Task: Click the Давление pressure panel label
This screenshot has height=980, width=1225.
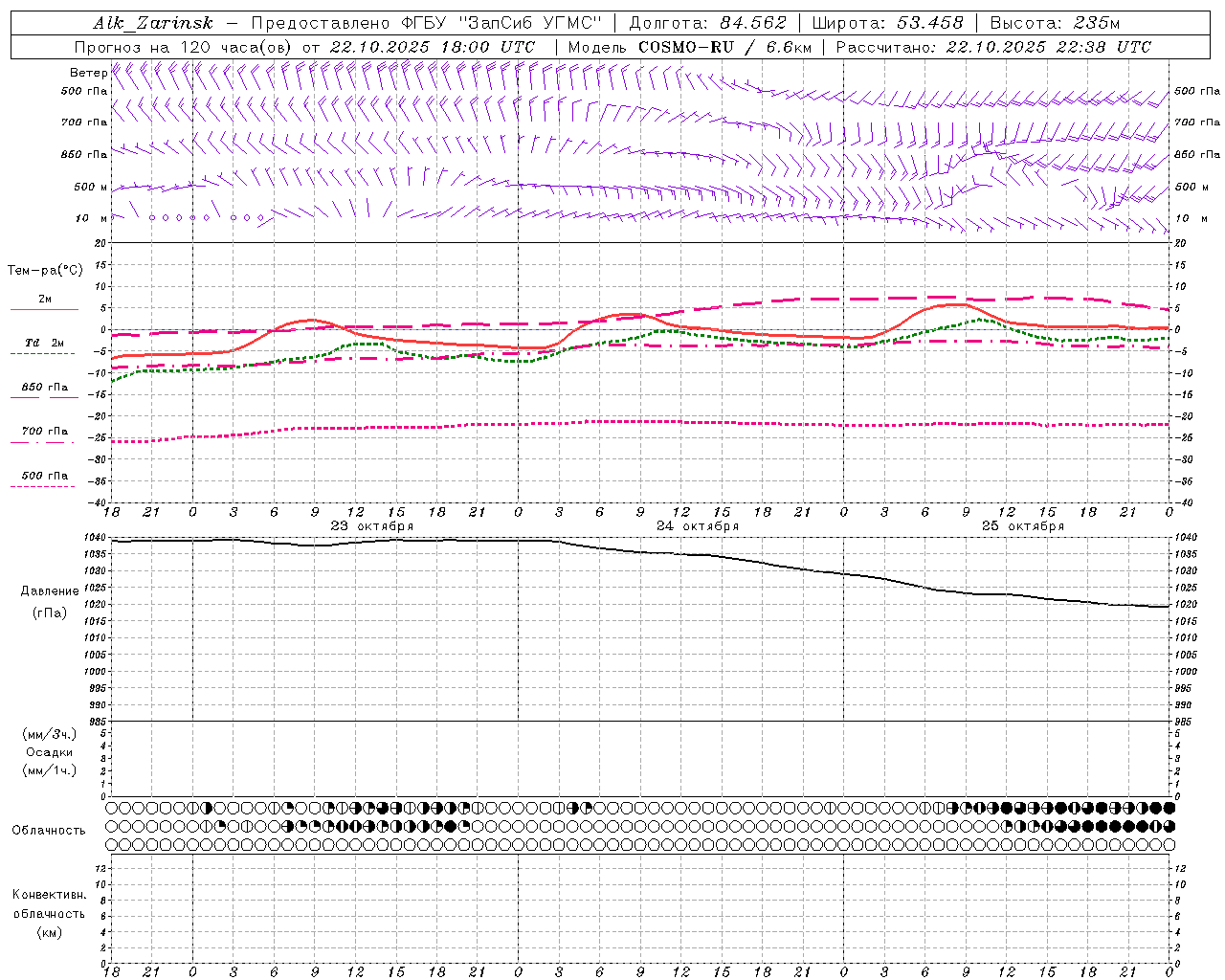Action: click(x=50, y=590)
